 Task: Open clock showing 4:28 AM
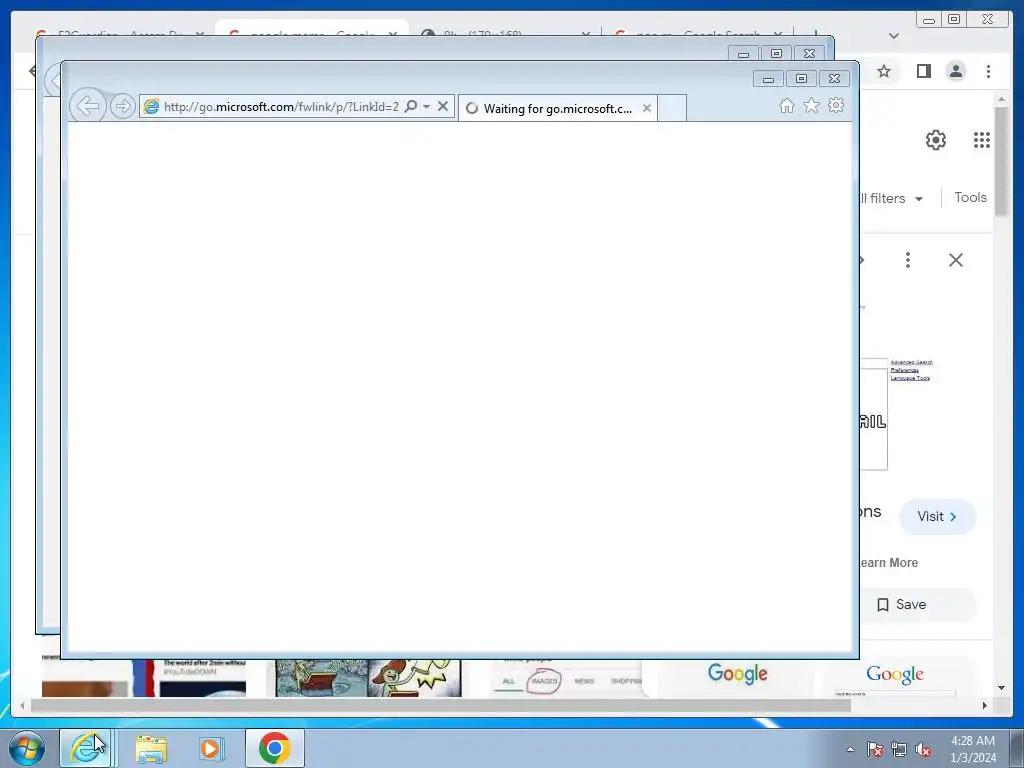click(973, 749)
